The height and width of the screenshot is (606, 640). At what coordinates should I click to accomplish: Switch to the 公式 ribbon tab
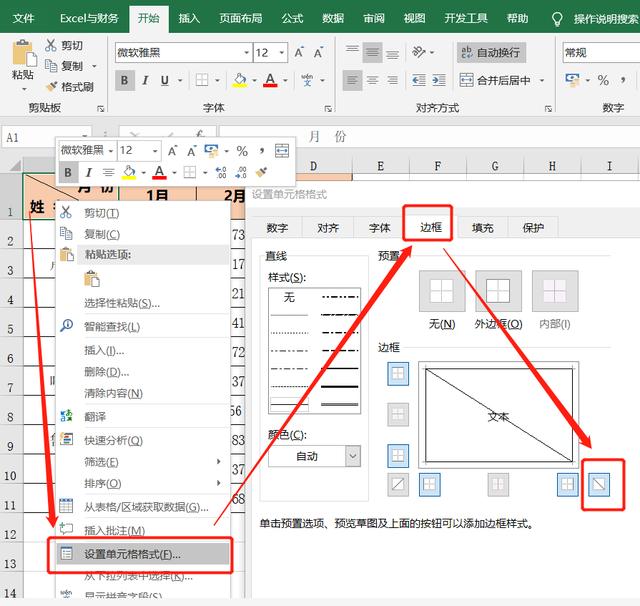pyautogui.click(x=292, y=18)
